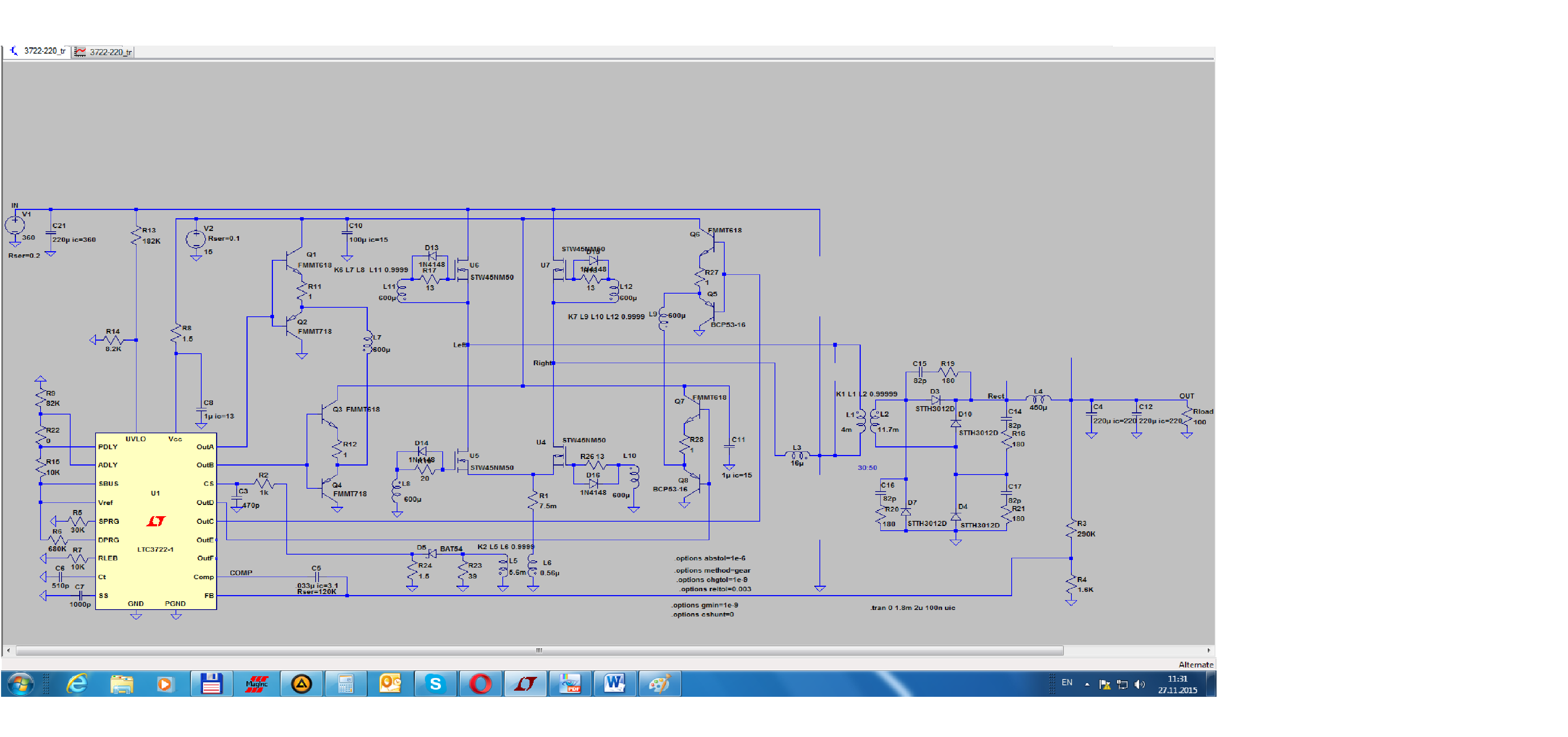Switch to the Opera browser in the taskbar
The width and height of the screenshot is (1568, 737).
[x=480, y=684]
